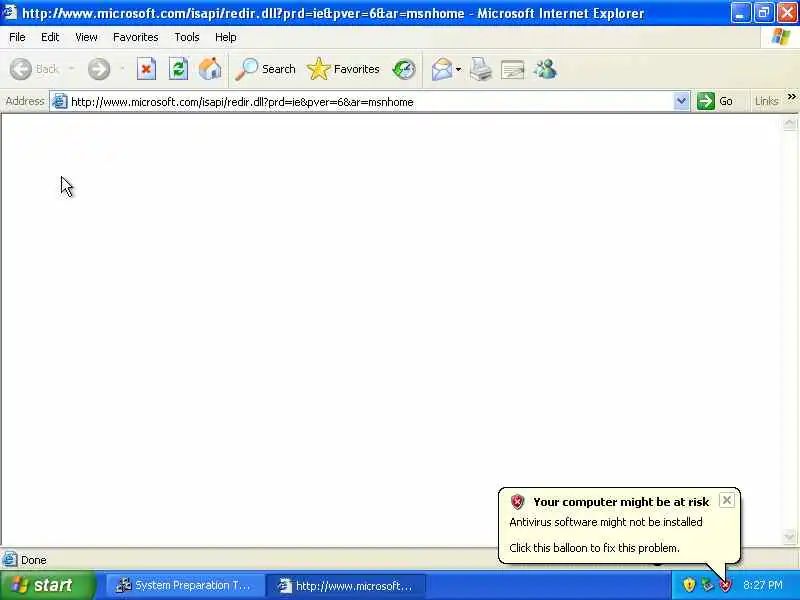
Task: Click the page icon in address bar
Action: tap(60, 102)
